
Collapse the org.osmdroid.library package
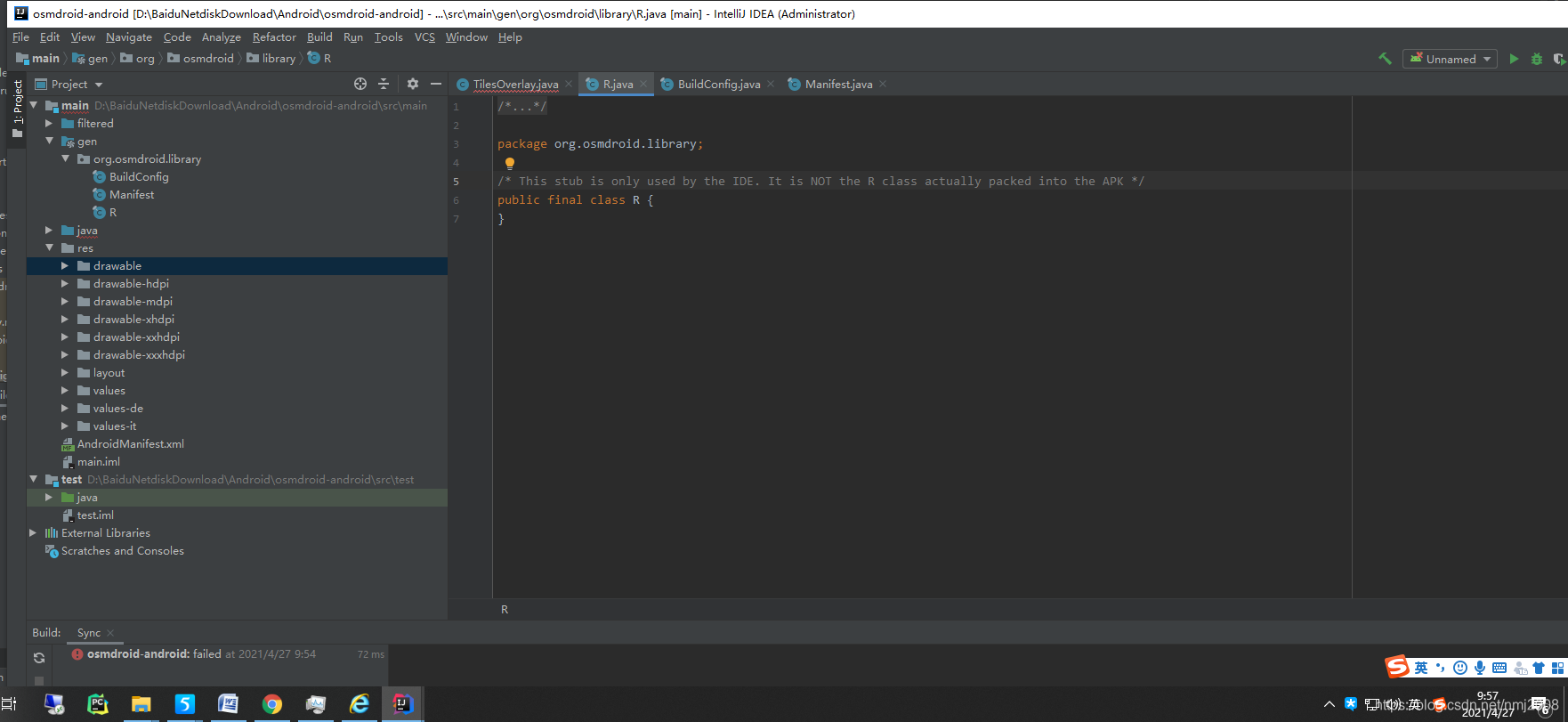tap(65, 159)
